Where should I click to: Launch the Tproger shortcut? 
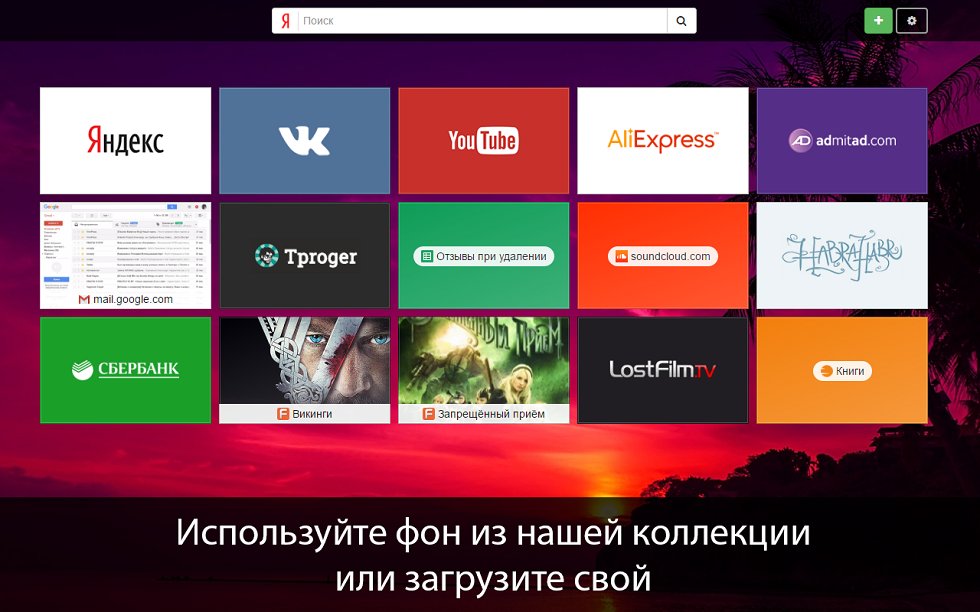[304, 255]
